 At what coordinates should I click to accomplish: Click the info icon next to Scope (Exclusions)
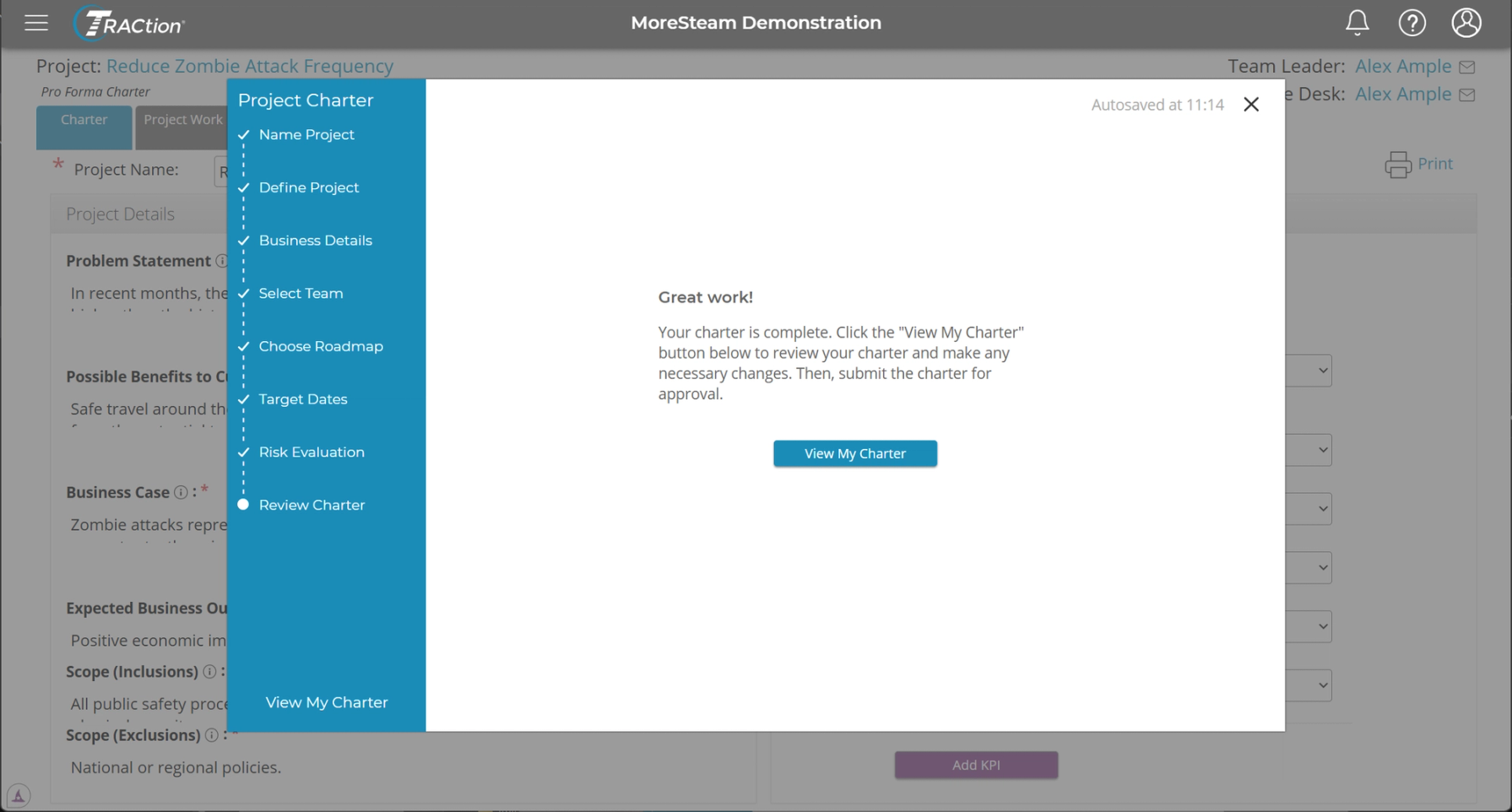pos(212,735)
